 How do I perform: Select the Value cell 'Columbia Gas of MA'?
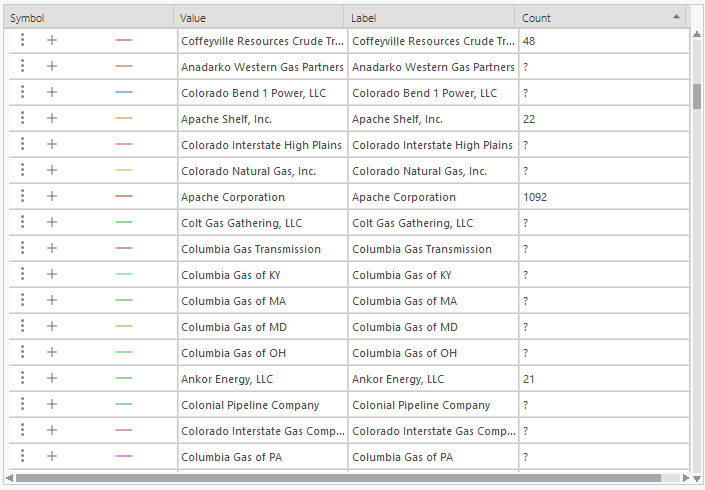[x=263, y=300]
